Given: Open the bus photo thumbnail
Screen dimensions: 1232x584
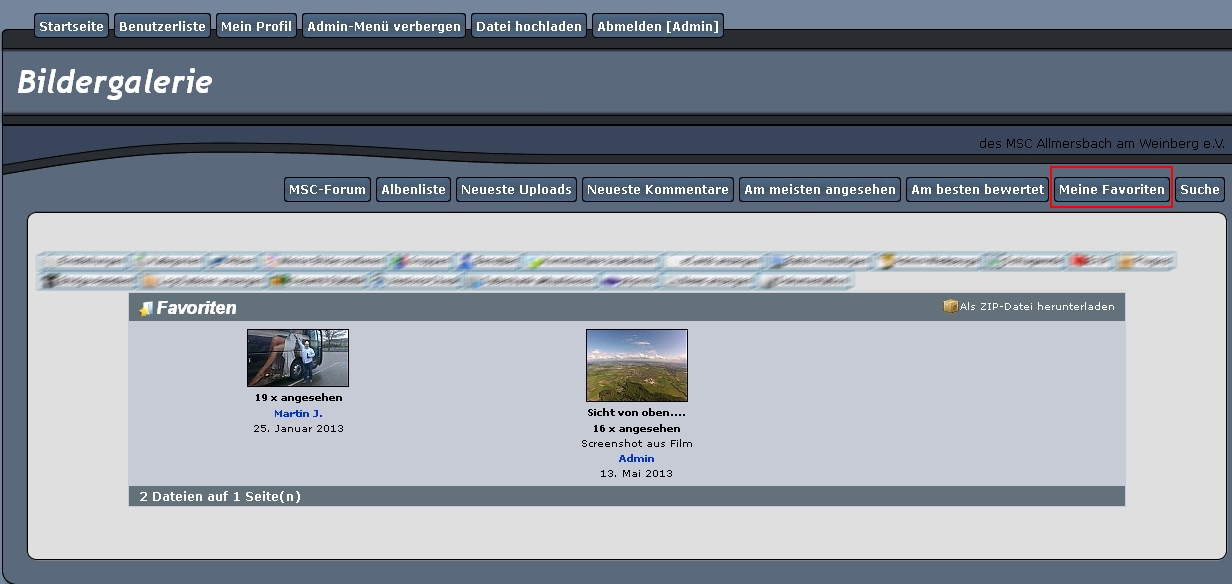Looking at the screenshot, I should point(298,358).
